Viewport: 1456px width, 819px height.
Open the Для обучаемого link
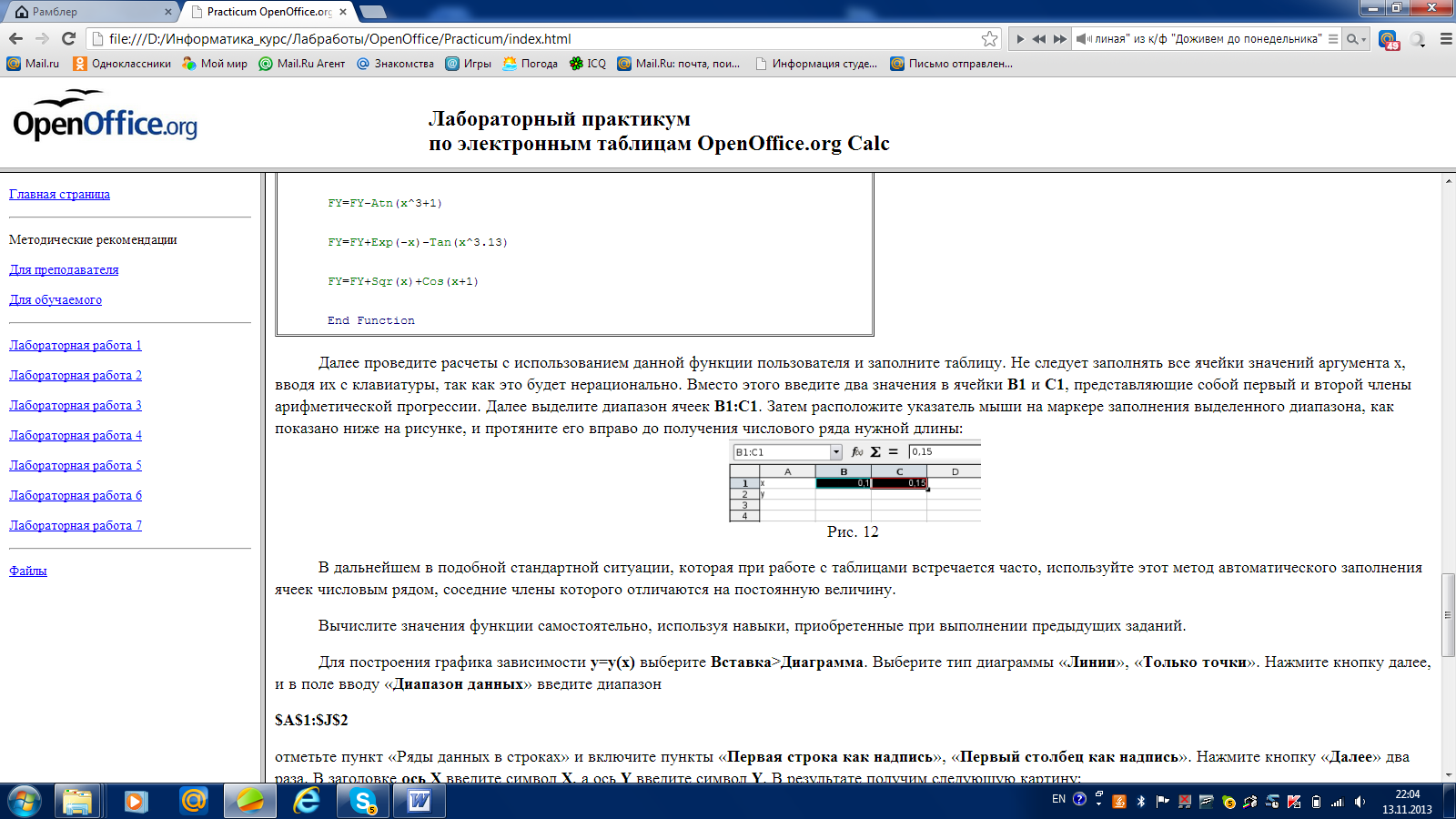(56, 299)
